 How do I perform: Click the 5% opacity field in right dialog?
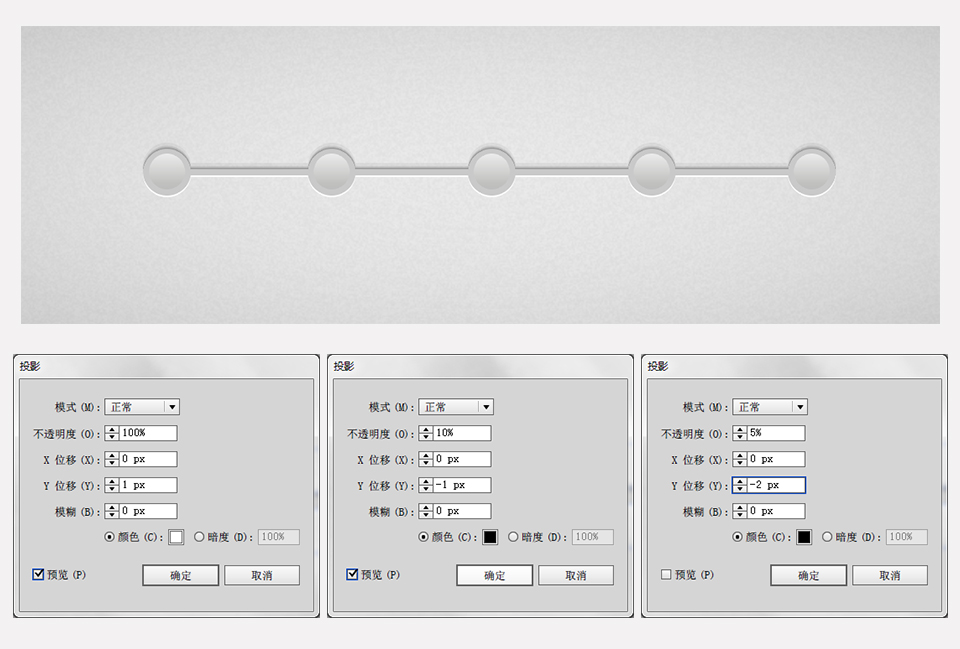coord(776,433)
